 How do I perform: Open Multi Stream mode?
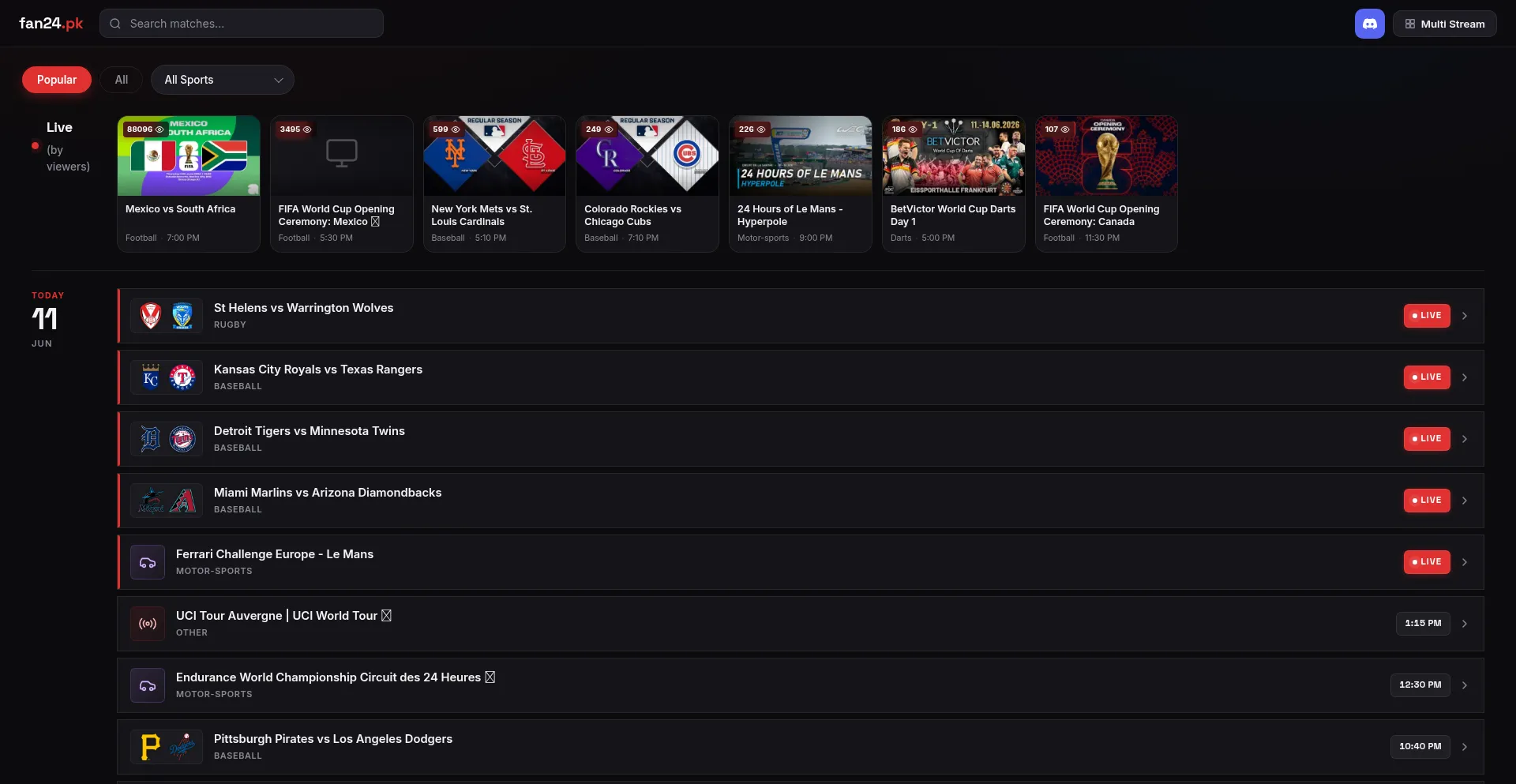pos(1444,24)
